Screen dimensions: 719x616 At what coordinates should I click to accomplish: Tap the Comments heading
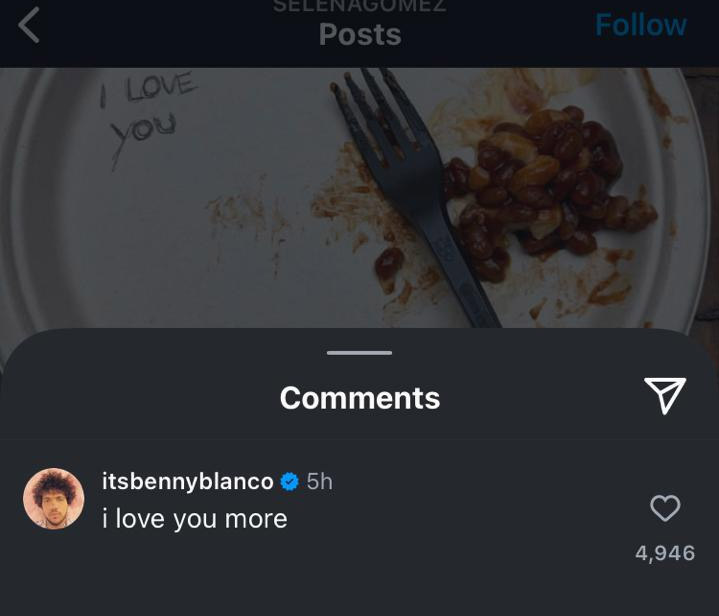(359, 398)
